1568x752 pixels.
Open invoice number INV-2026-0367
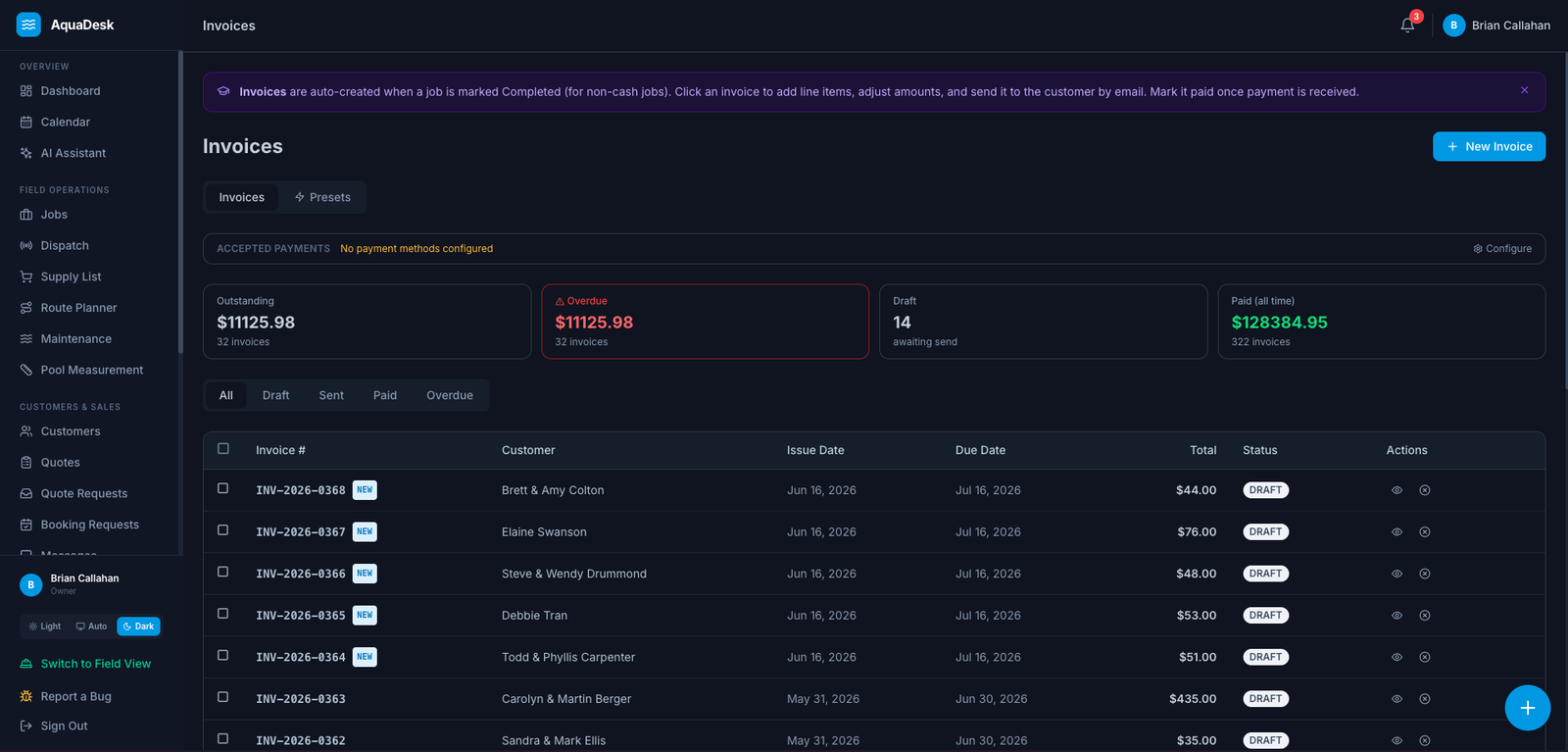point(301,532)
